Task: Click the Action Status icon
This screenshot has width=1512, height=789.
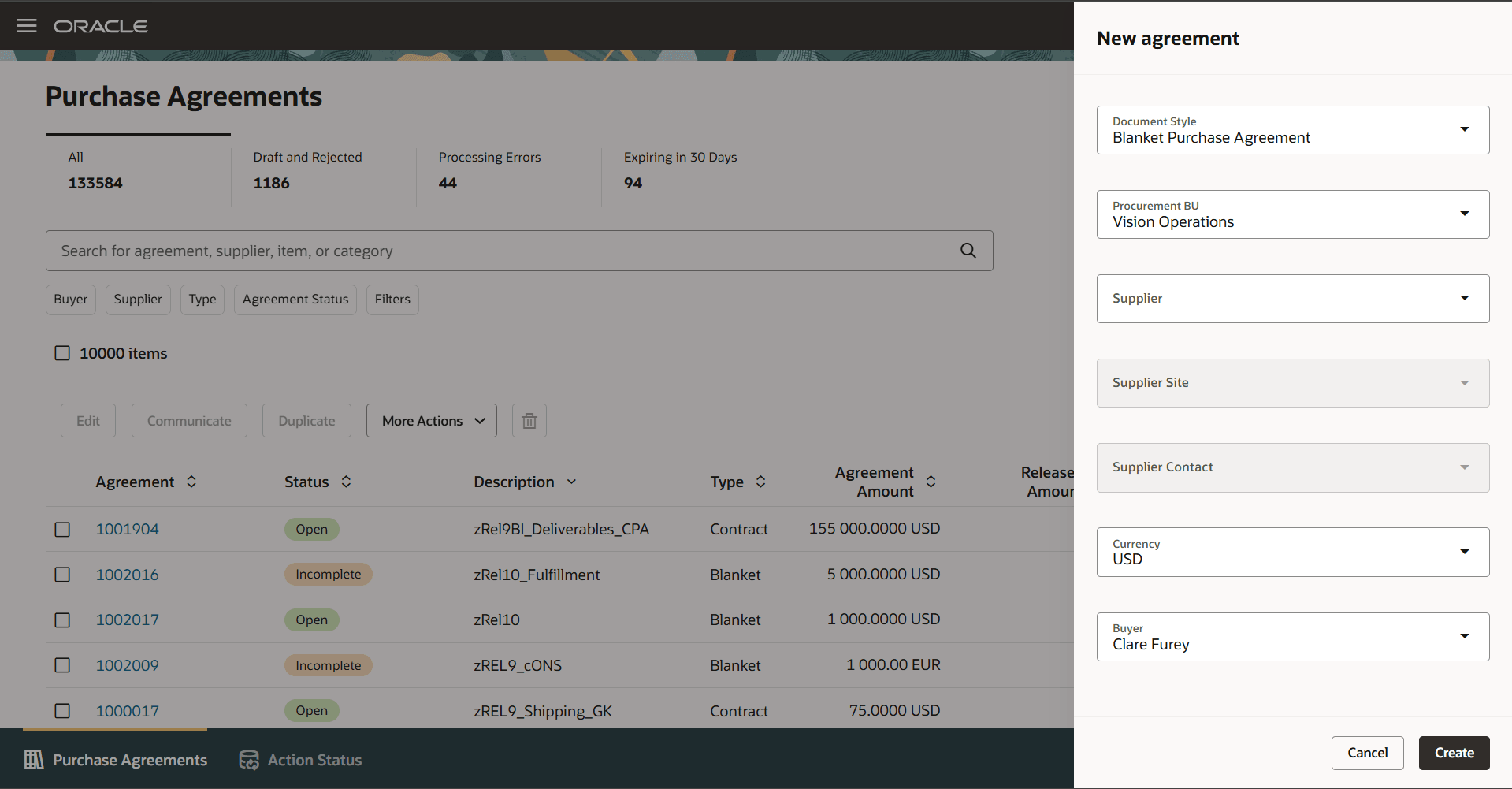Action: [249, 760]
